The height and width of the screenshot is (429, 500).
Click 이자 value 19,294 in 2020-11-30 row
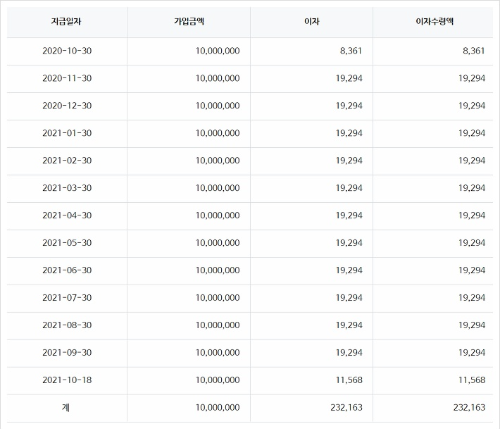(x=349, y=78)
